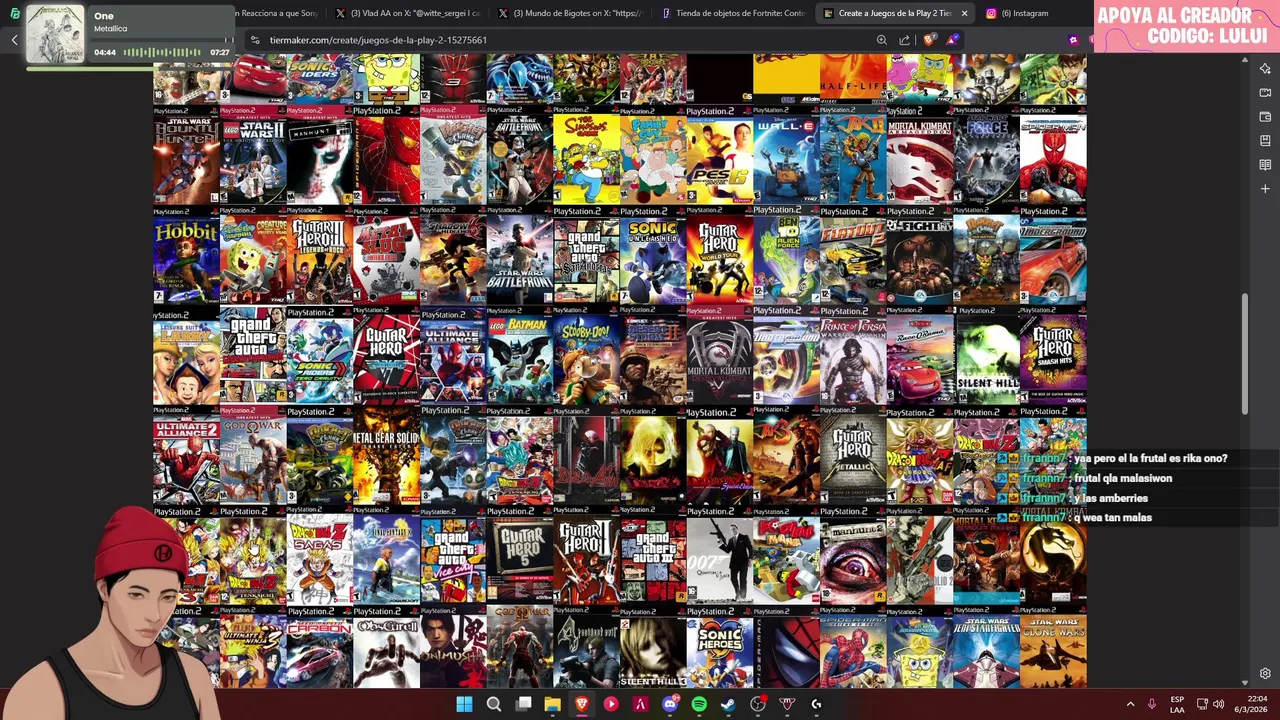Switch to the Mundo de Bigotes on X tab
This screenshot has width=1280, height=720.
click(570, 13)
